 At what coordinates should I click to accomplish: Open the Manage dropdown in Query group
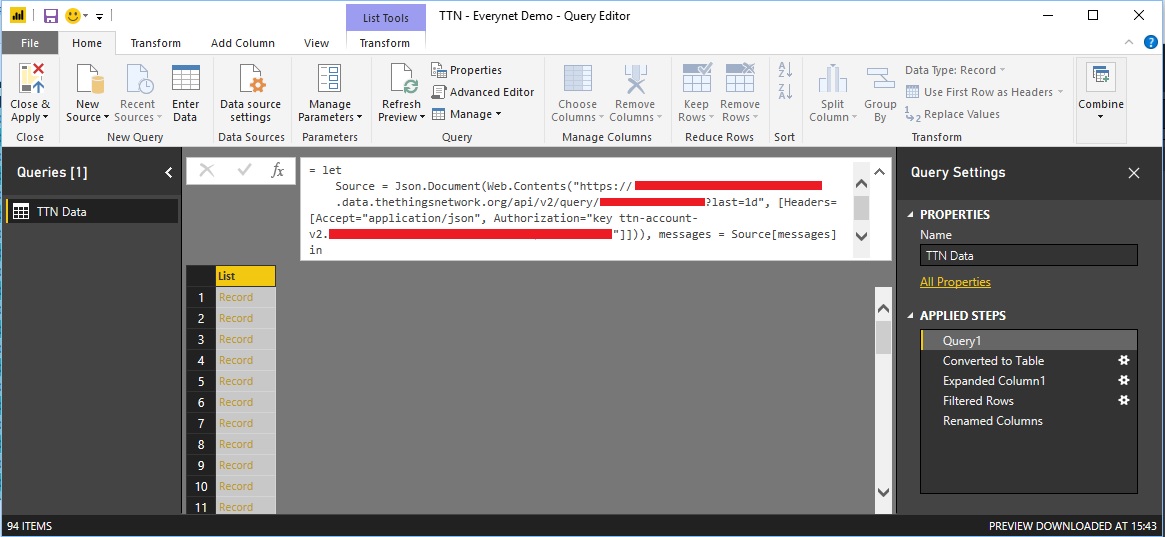click(x=467, y=114)
